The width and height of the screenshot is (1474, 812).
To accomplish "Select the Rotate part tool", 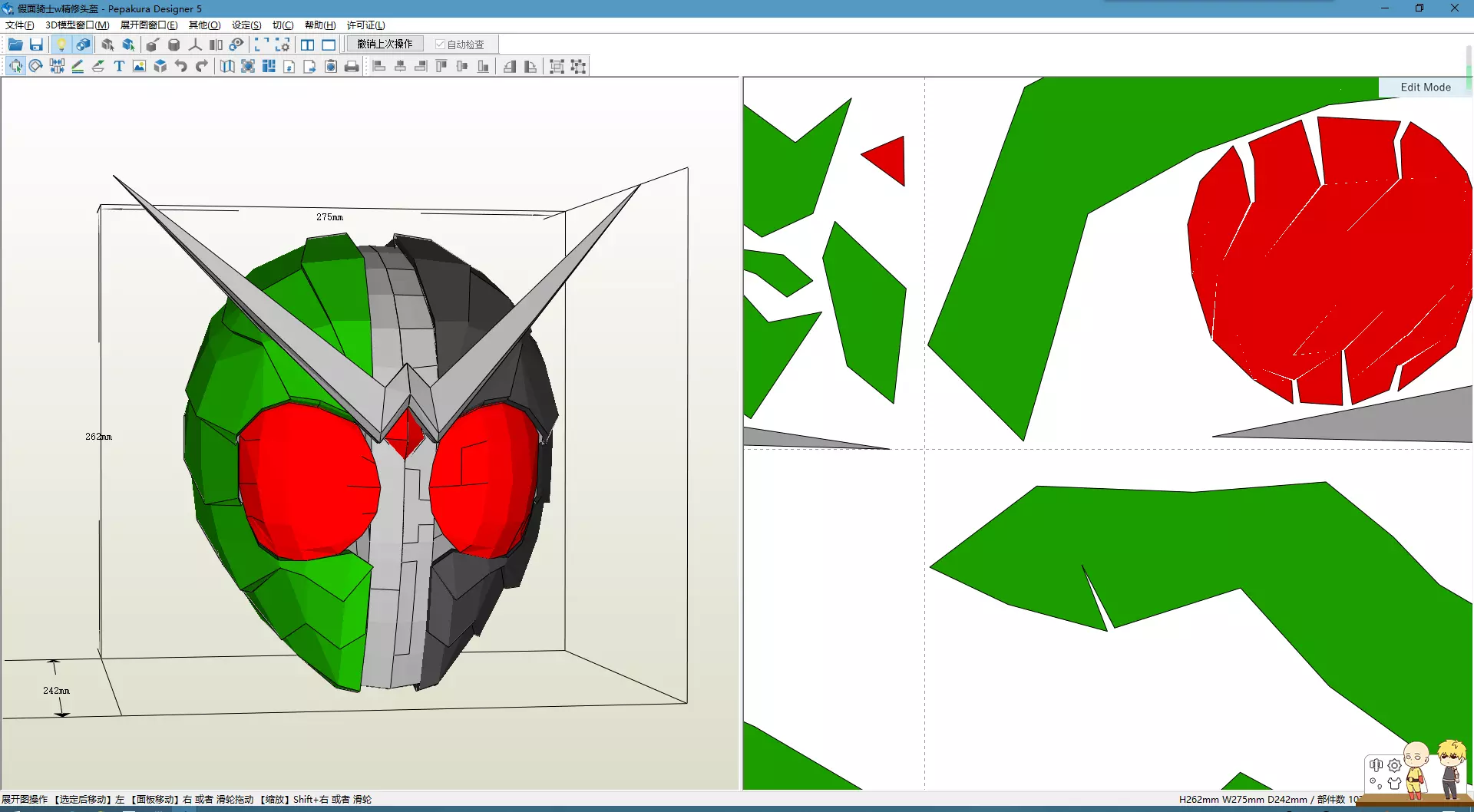I will tap(36, 66).
